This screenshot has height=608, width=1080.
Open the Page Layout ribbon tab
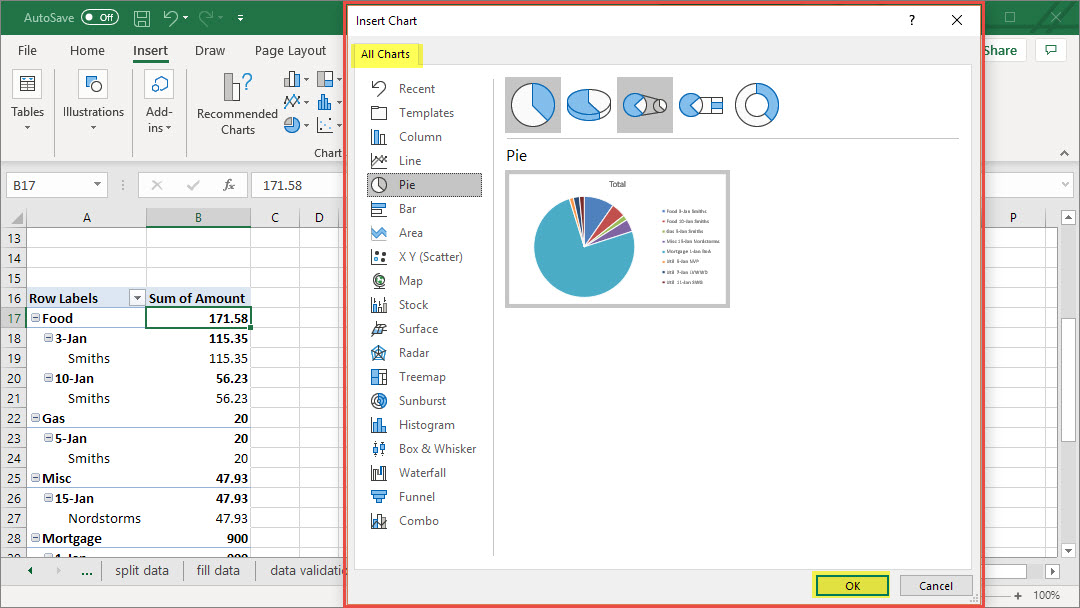pos(290,51)
